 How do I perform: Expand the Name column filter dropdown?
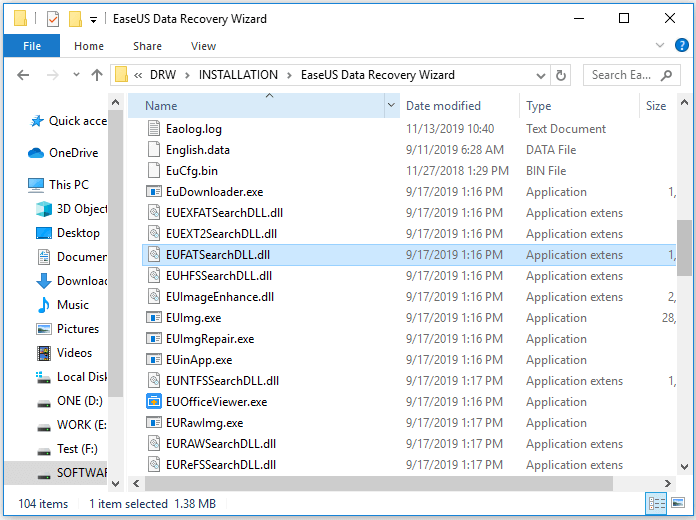[391, 106]
